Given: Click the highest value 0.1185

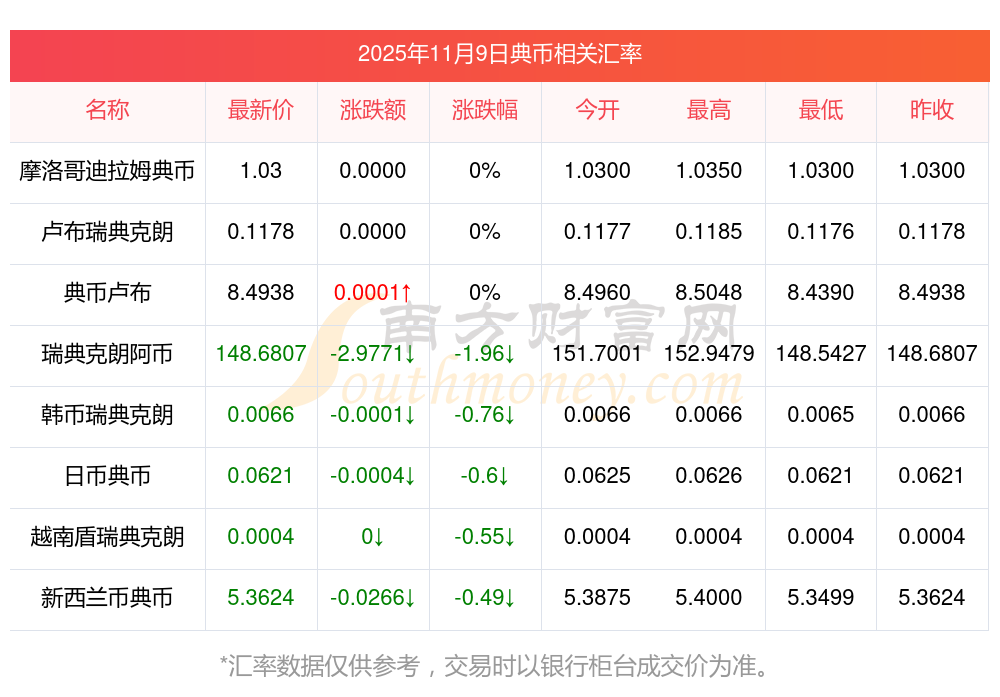Looking at the screenshot, I should pos(709,231).
